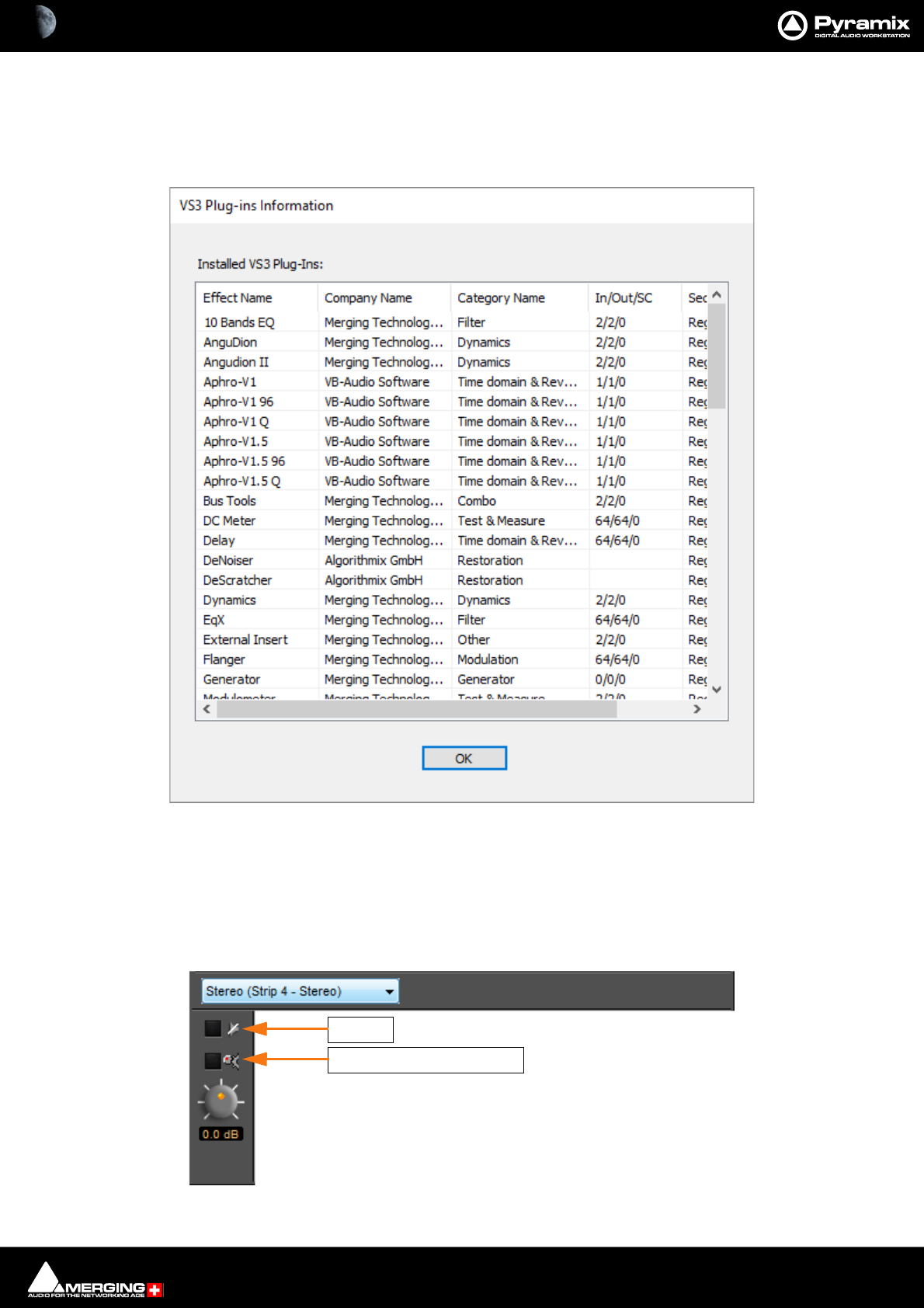
Task: Click Restoration category for DeScratcher
Action: [490, 580]
